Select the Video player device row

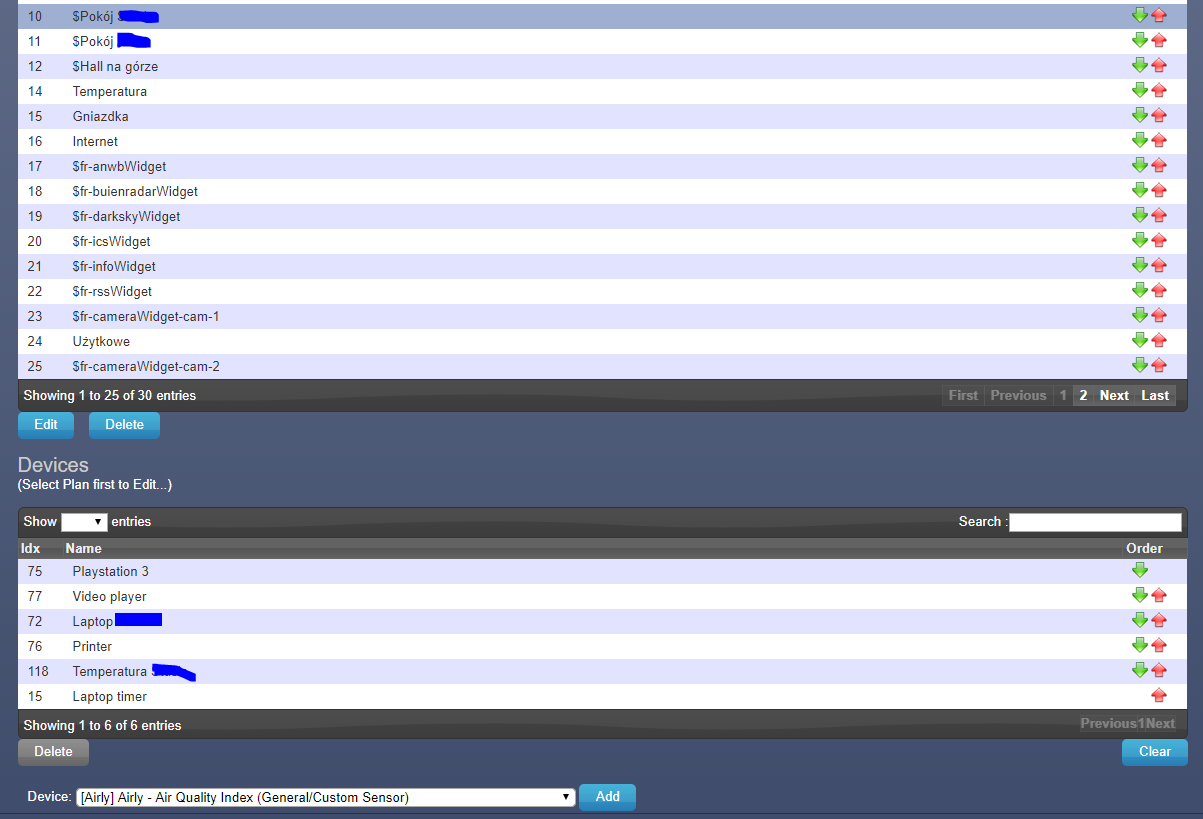click(602, 596)
